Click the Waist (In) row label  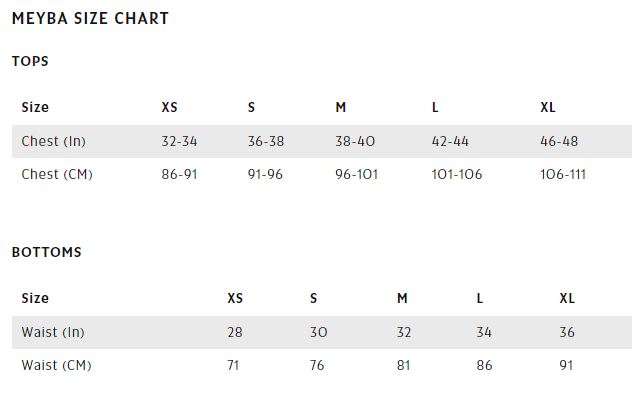coord(53,332)
